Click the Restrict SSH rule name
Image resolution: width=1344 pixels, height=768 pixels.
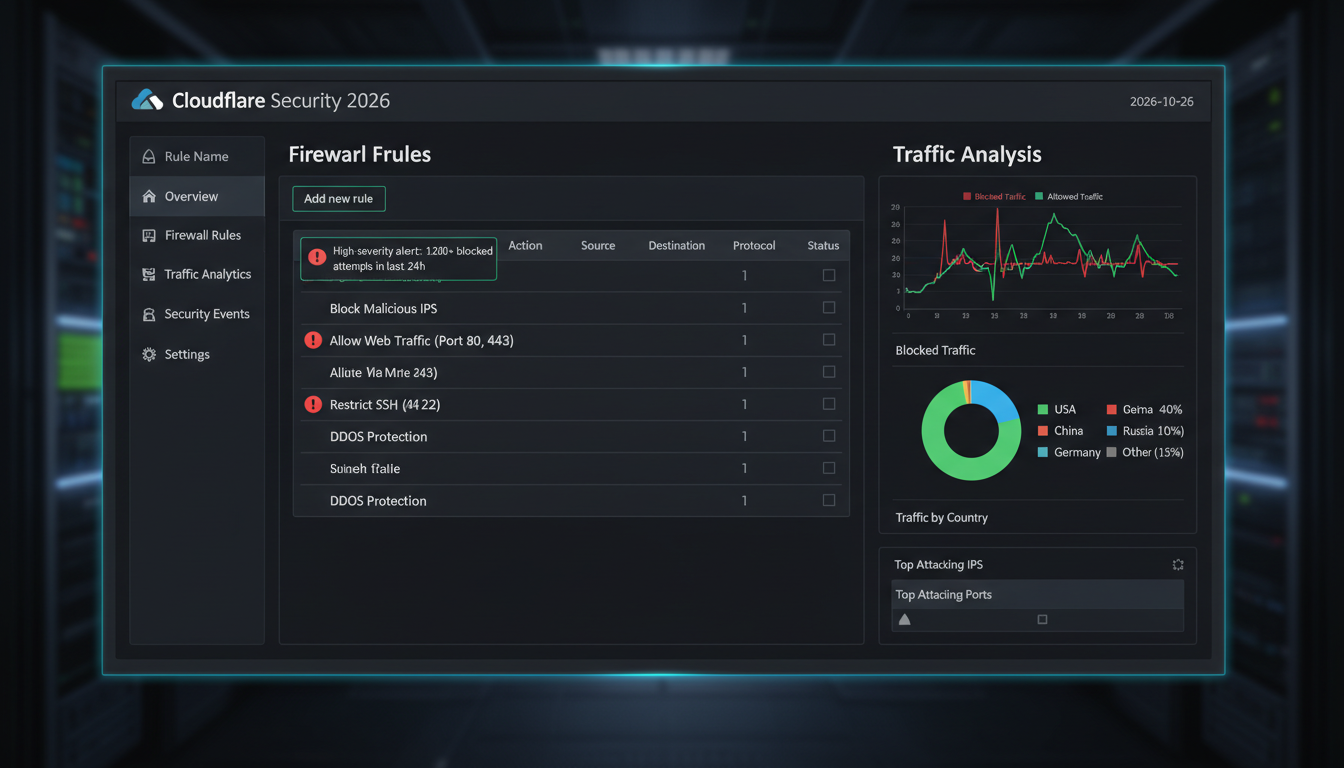pos(385,404)
